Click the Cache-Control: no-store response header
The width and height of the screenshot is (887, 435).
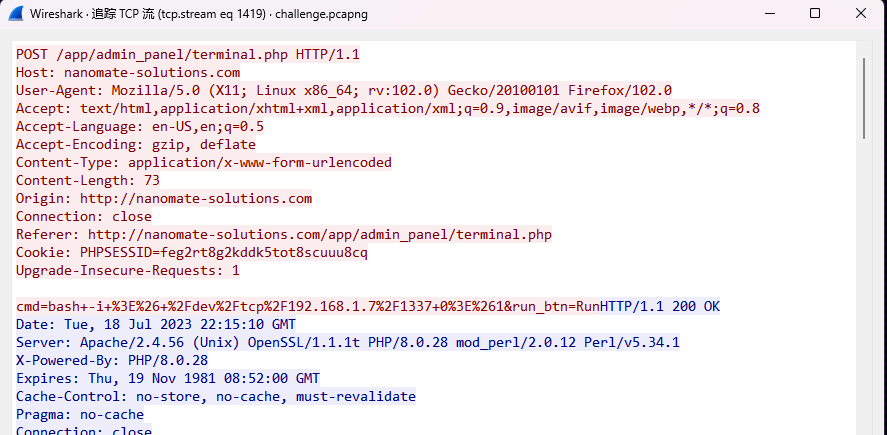click(x=216, y=397)
